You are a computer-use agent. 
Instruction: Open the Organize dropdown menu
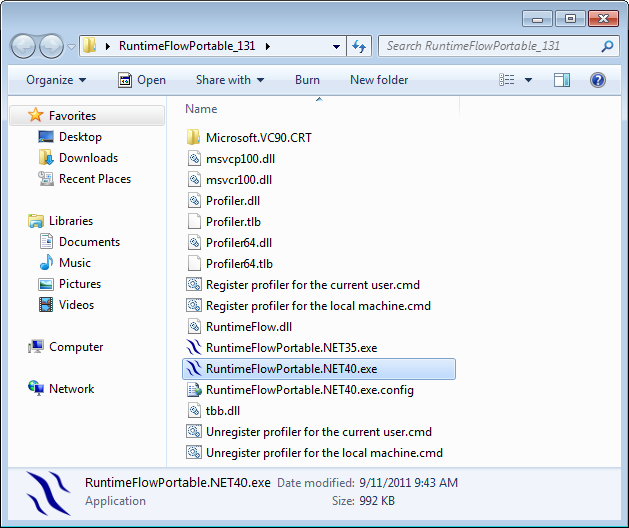coord(56,80)
